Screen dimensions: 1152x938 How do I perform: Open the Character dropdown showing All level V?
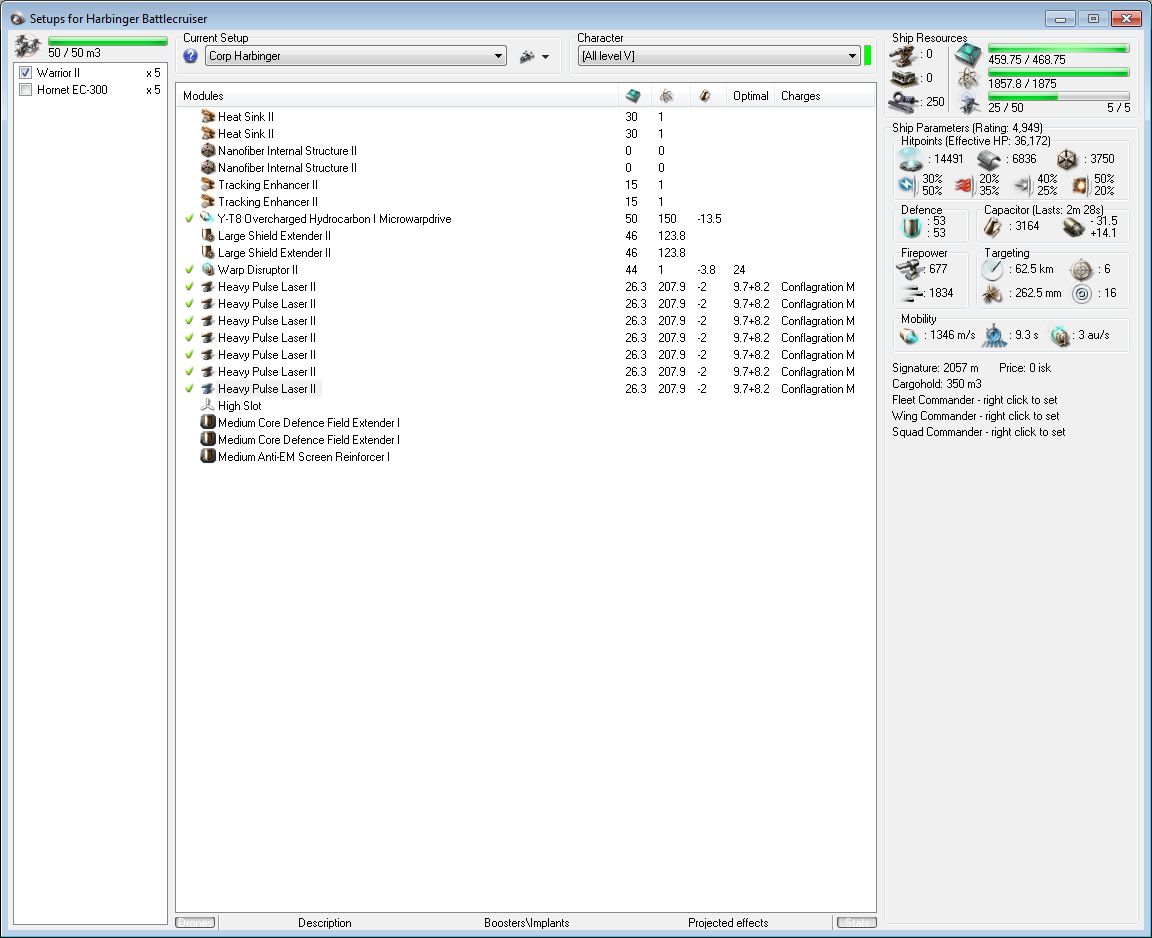(719, 56)
